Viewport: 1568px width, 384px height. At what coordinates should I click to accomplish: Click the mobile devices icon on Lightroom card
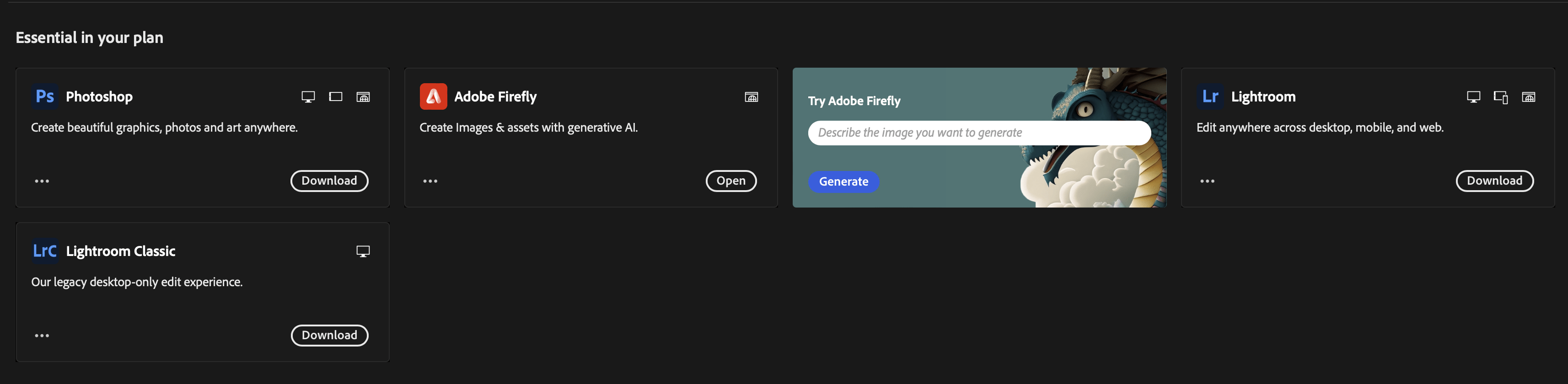(x=1501, y=97)
